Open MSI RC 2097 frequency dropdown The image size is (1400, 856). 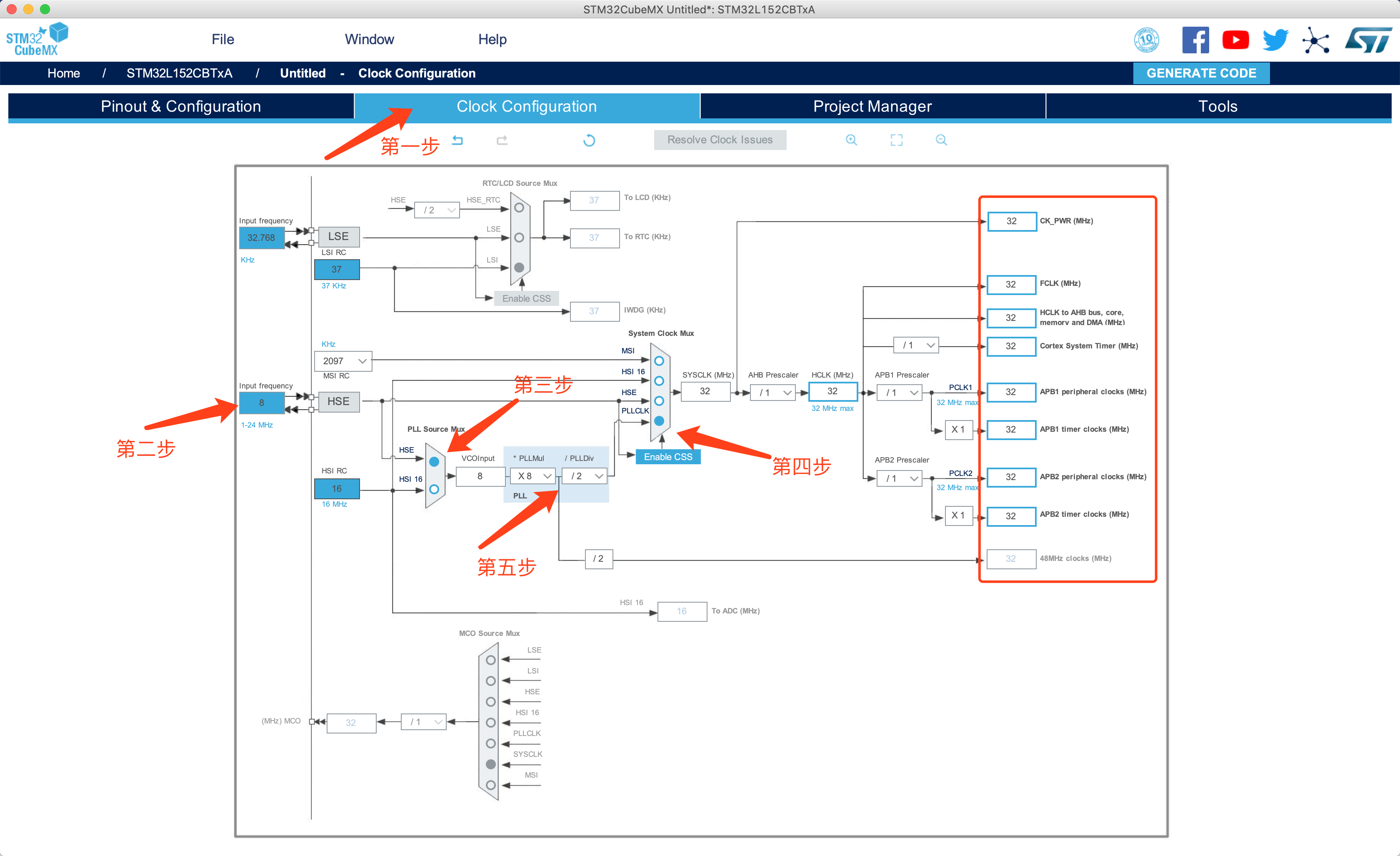point(343,361)
